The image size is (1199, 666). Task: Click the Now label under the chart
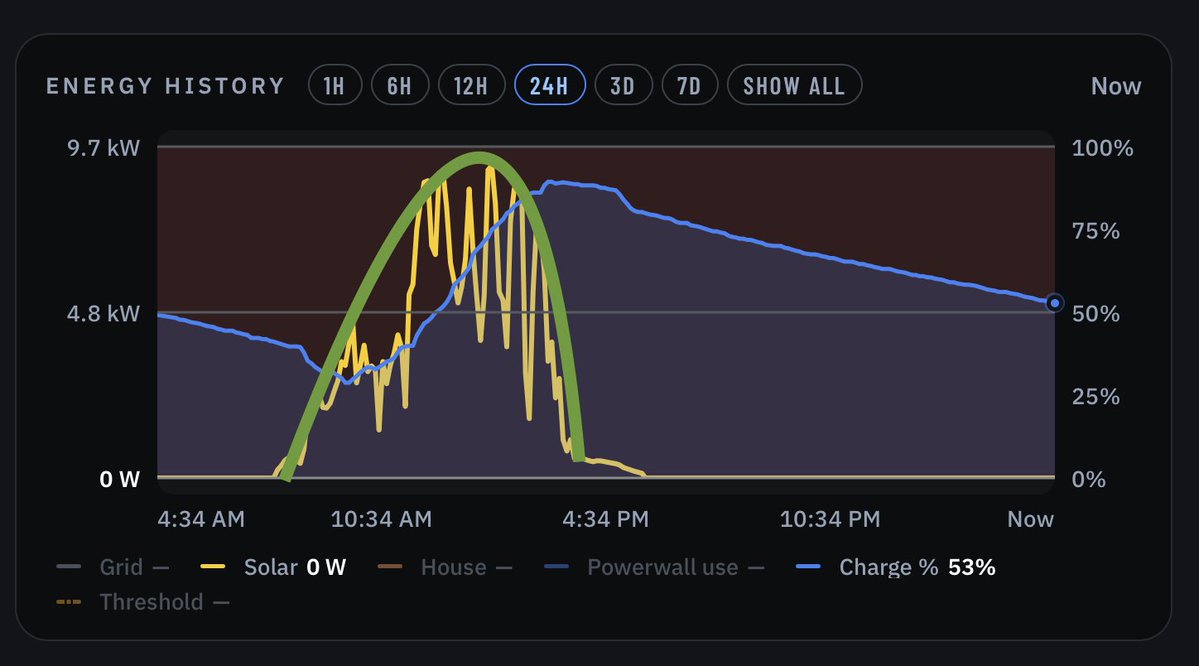click(x=1030, y=519)
